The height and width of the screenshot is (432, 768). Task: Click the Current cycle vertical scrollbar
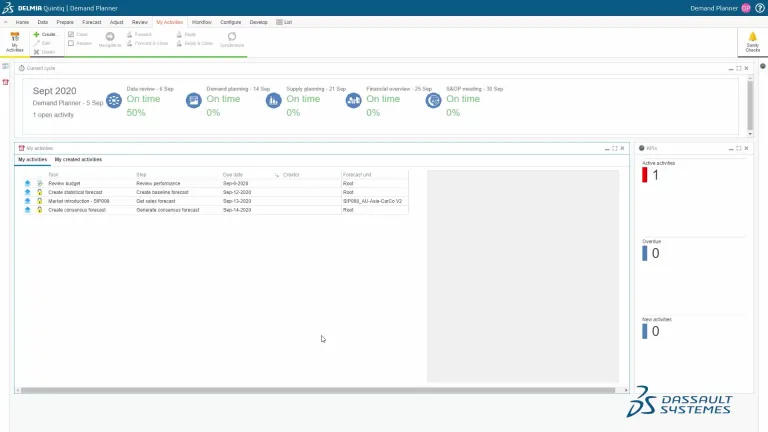pyautogui.click(x=750, y=105)
